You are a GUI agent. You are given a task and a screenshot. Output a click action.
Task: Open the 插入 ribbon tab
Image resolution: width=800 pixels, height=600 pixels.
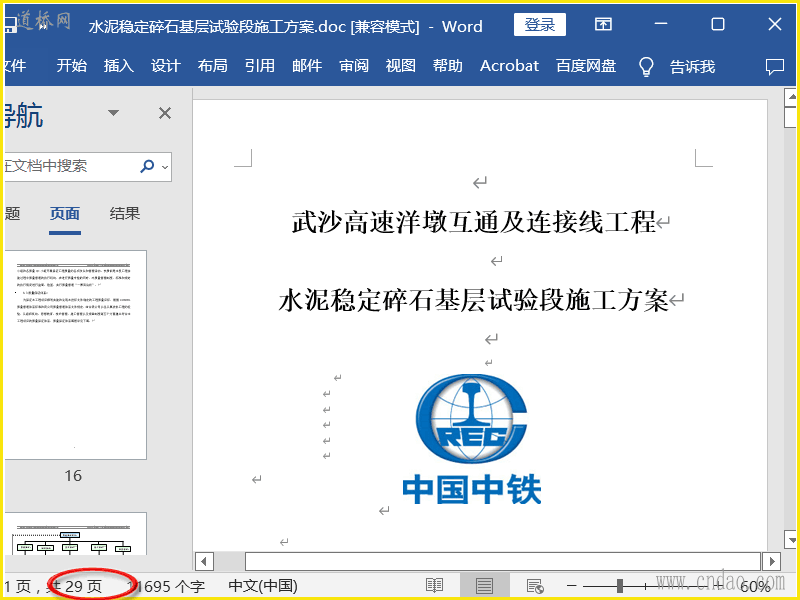(118, 66)
